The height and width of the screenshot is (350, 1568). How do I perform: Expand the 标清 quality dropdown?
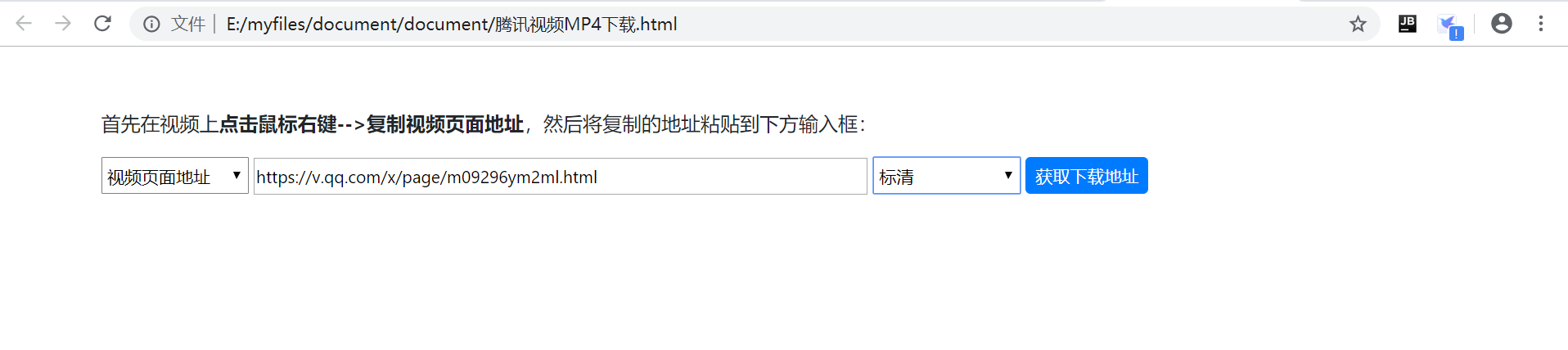(x=947, y=176)
